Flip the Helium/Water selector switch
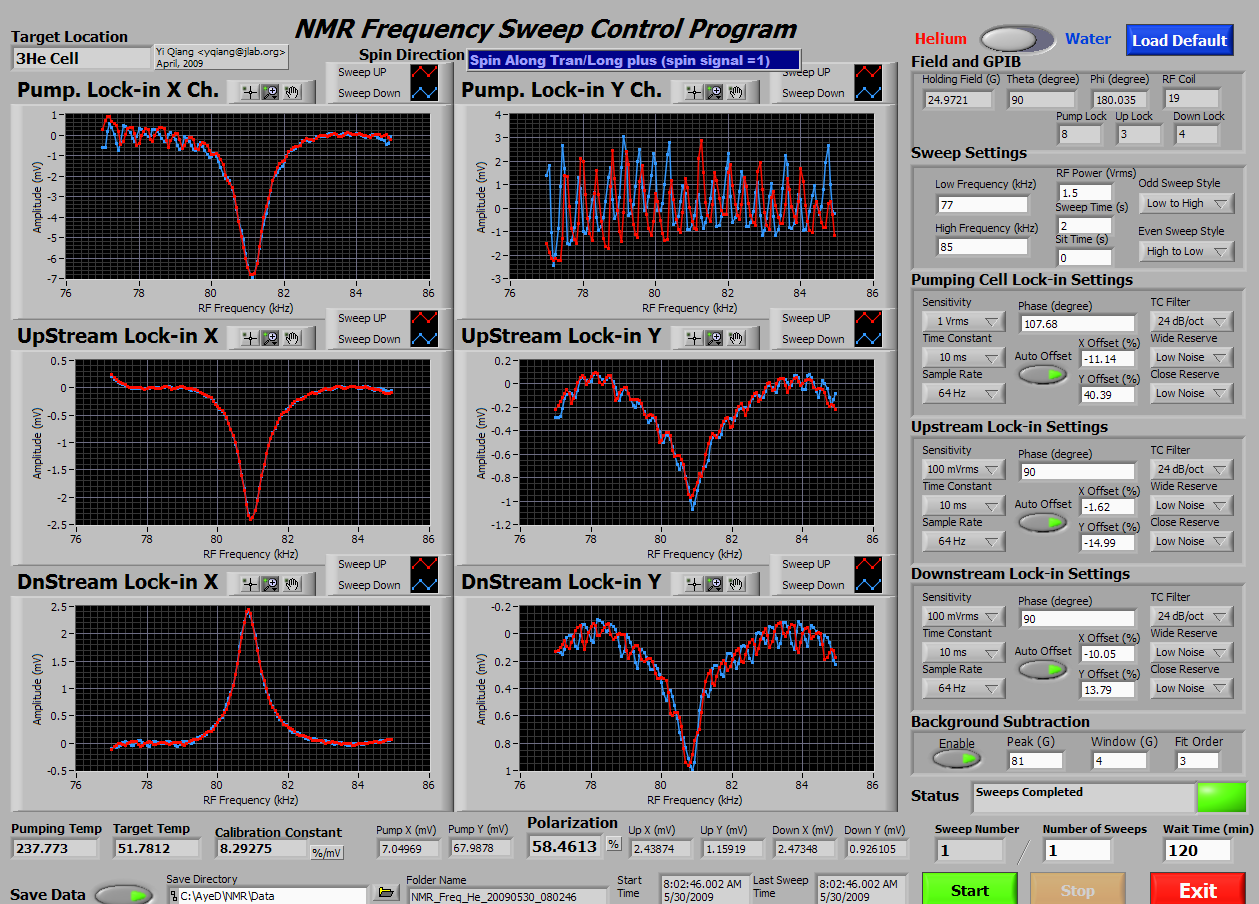This screenshot has height=904, width=1259. click(1017, 39)
